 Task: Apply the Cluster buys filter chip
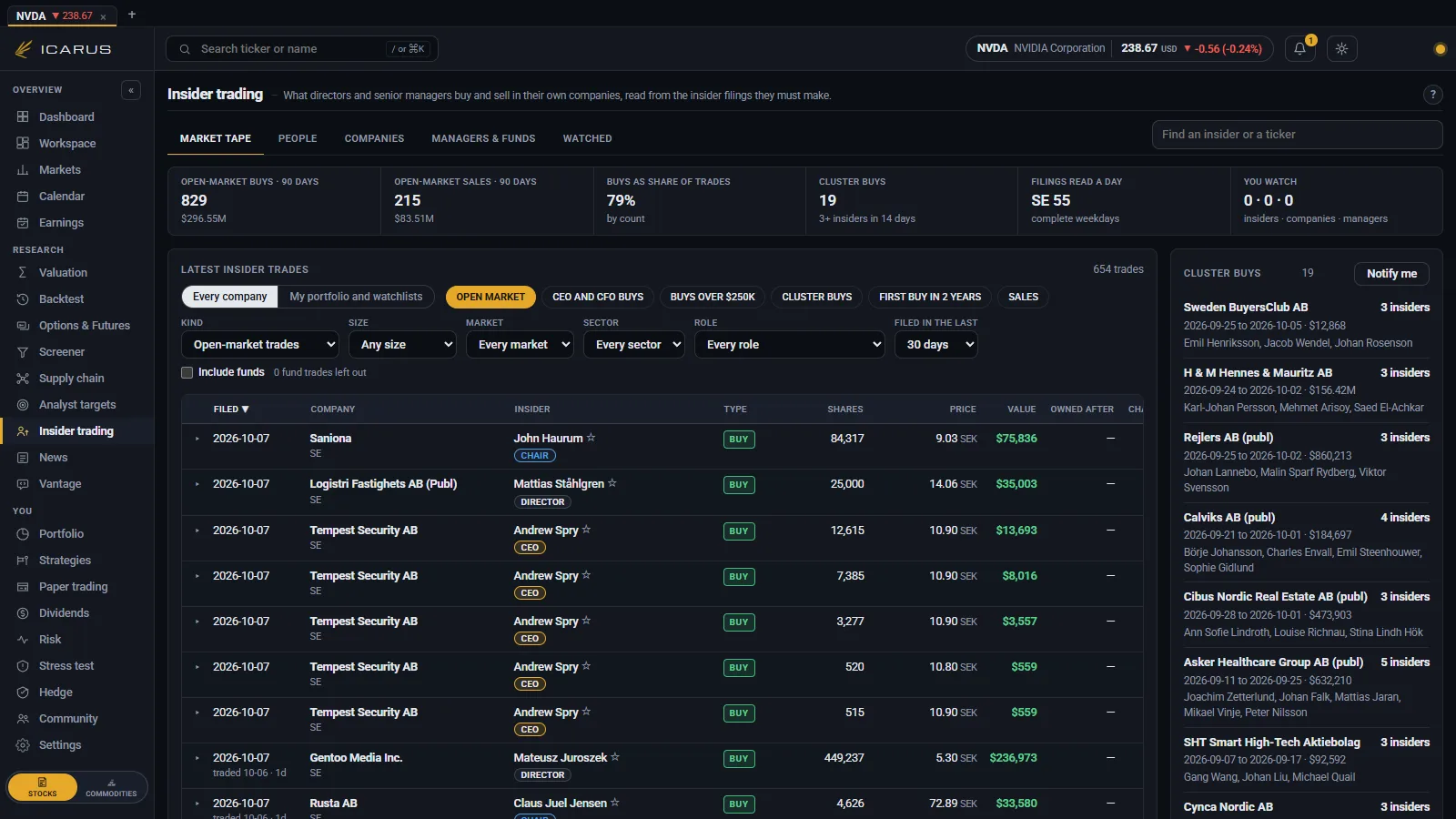point(817,297)
